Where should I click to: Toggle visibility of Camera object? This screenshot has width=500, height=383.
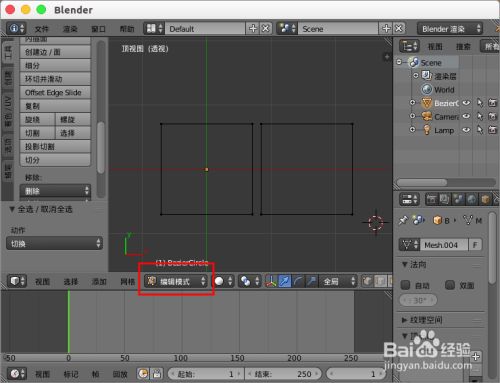tap(466, 116)
